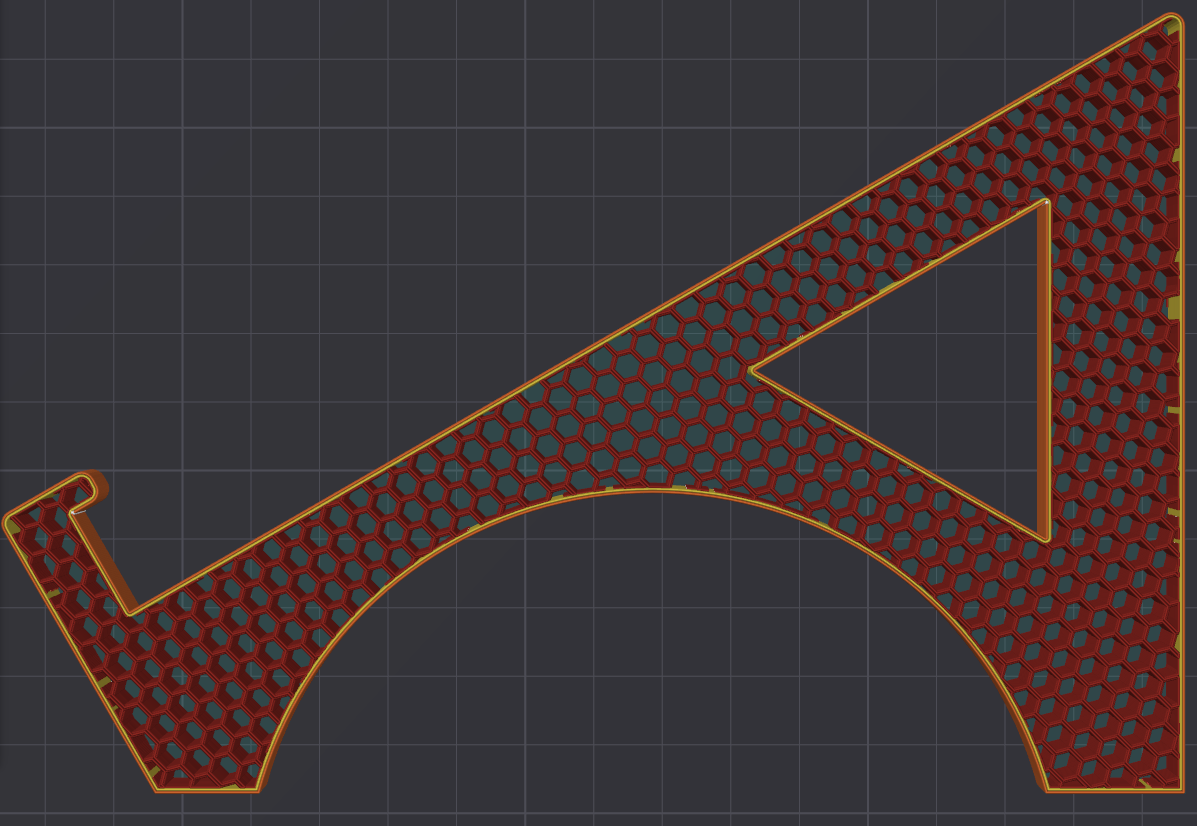The height and width of the screenshot is (826, 1197).
Task: Select the flat base of the left foot
Action: [207, 790]
